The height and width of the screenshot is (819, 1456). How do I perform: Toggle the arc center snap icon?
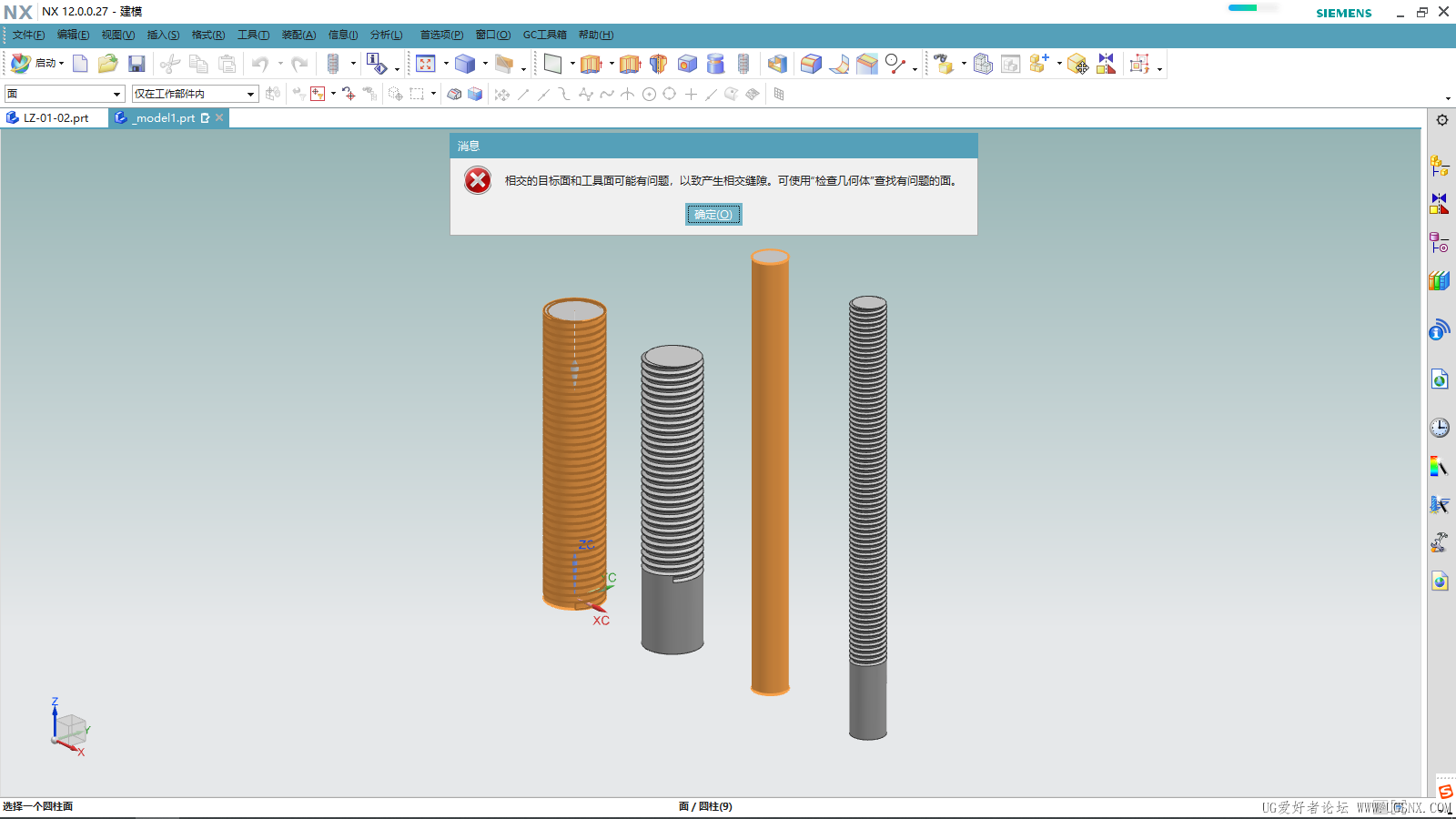(649, 94)
